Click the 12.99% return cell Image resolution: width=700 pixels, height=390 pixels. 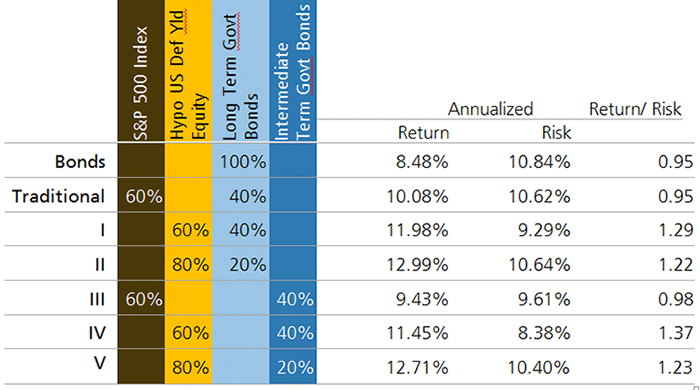(x=417, y=265)
